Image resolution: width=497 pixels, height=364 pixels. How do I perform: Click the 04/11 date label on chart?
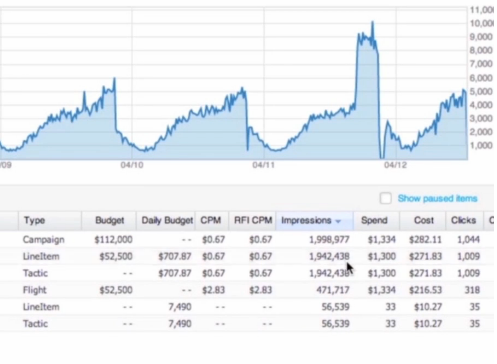(x=264, y=165)
